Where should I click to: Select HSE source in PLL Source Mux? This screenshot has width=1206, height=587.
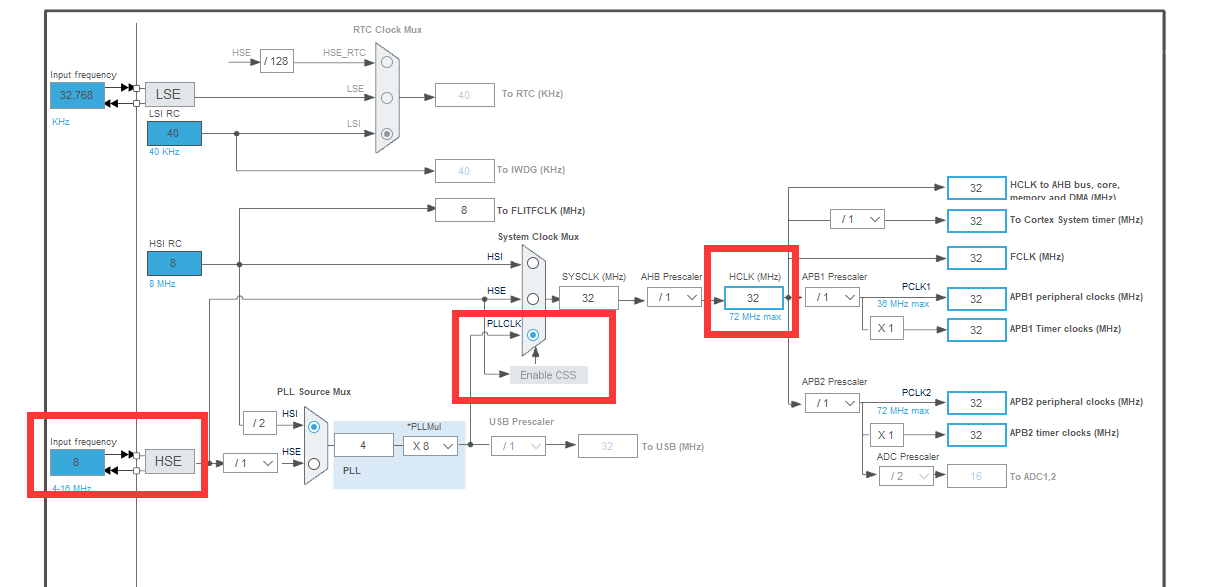[314, 463]
